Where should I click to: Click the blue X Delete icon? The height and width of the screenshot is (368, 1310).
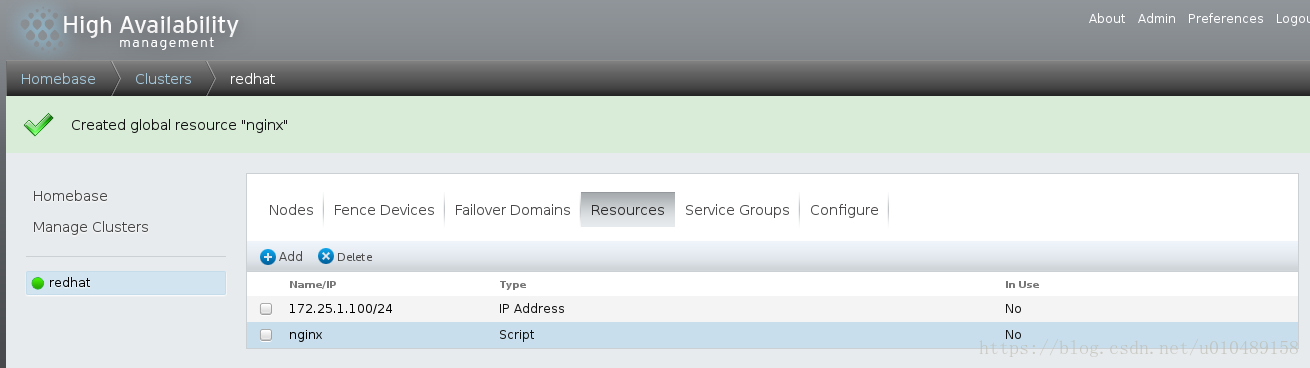(x=325, y=257)
